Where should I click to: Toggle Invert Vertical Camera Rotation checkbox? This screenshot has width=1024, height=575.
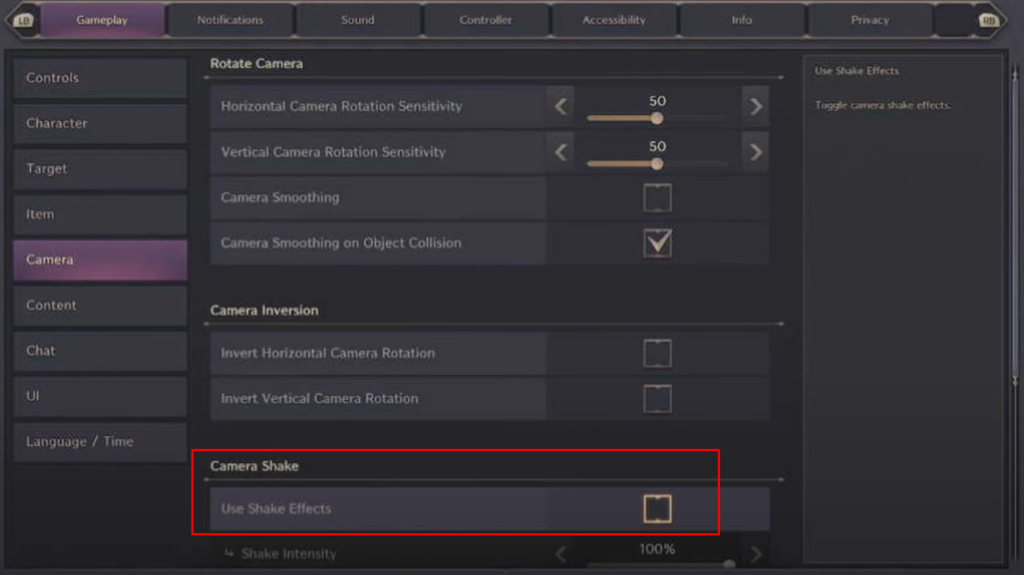(x=657, y=399)
